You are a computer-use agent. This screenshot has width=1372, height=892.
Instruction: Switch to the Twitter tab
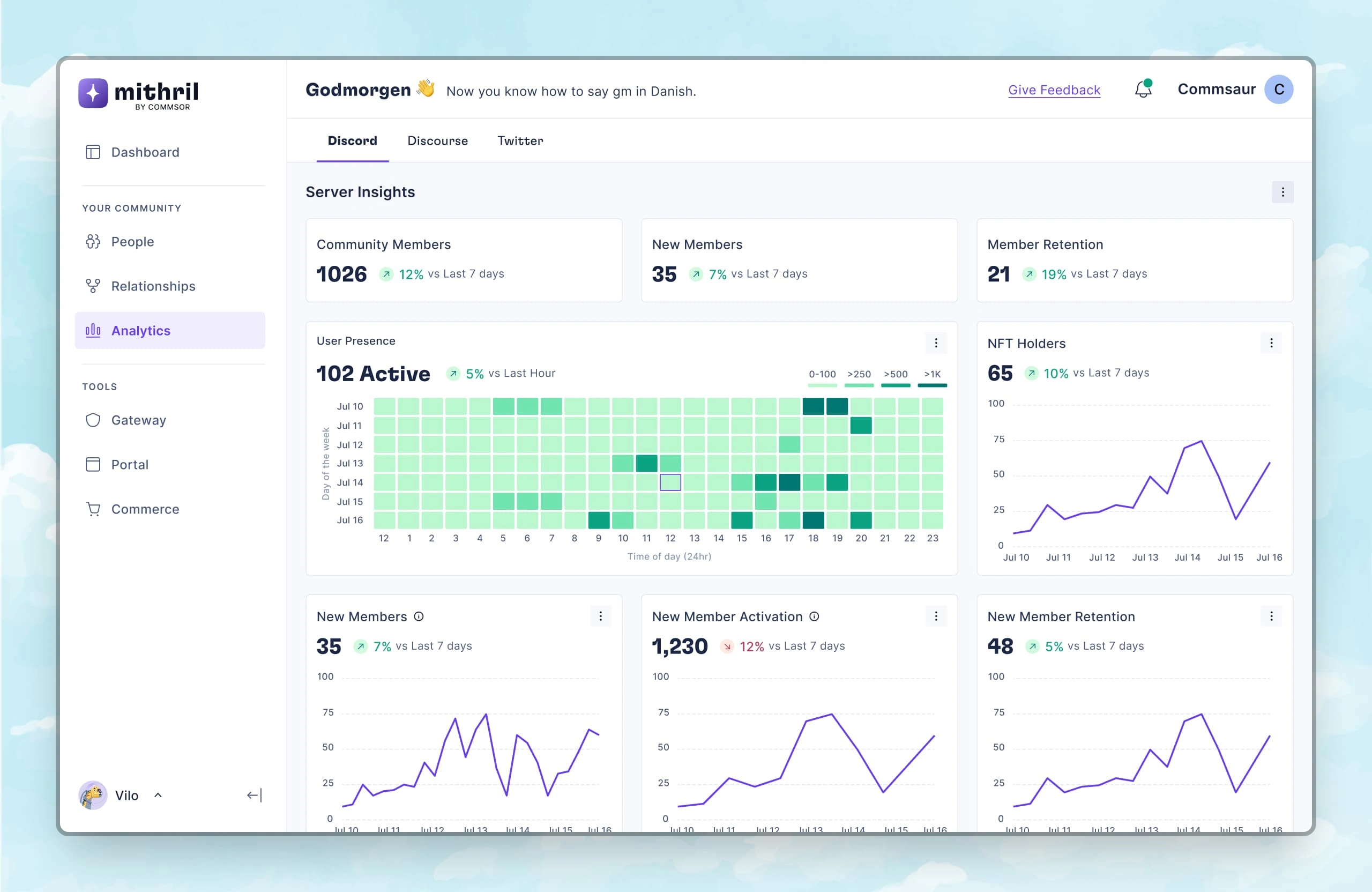520,140
